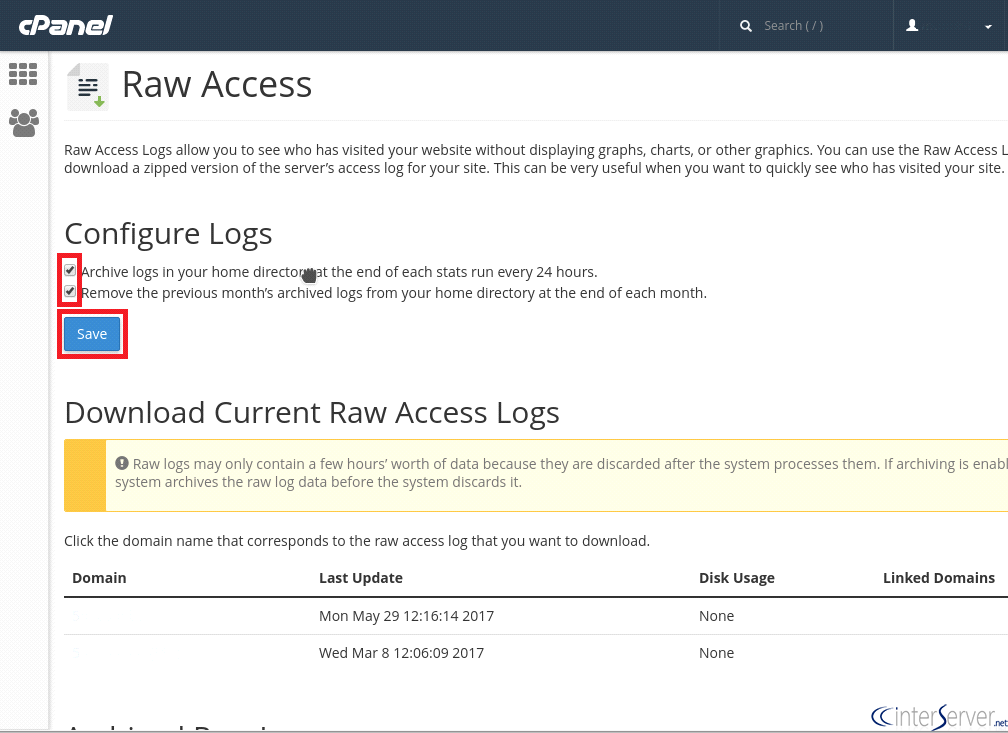Click the Configure Logs heading
The height and width of the screenshot is (733, 1008).
(x=168, y=234)
